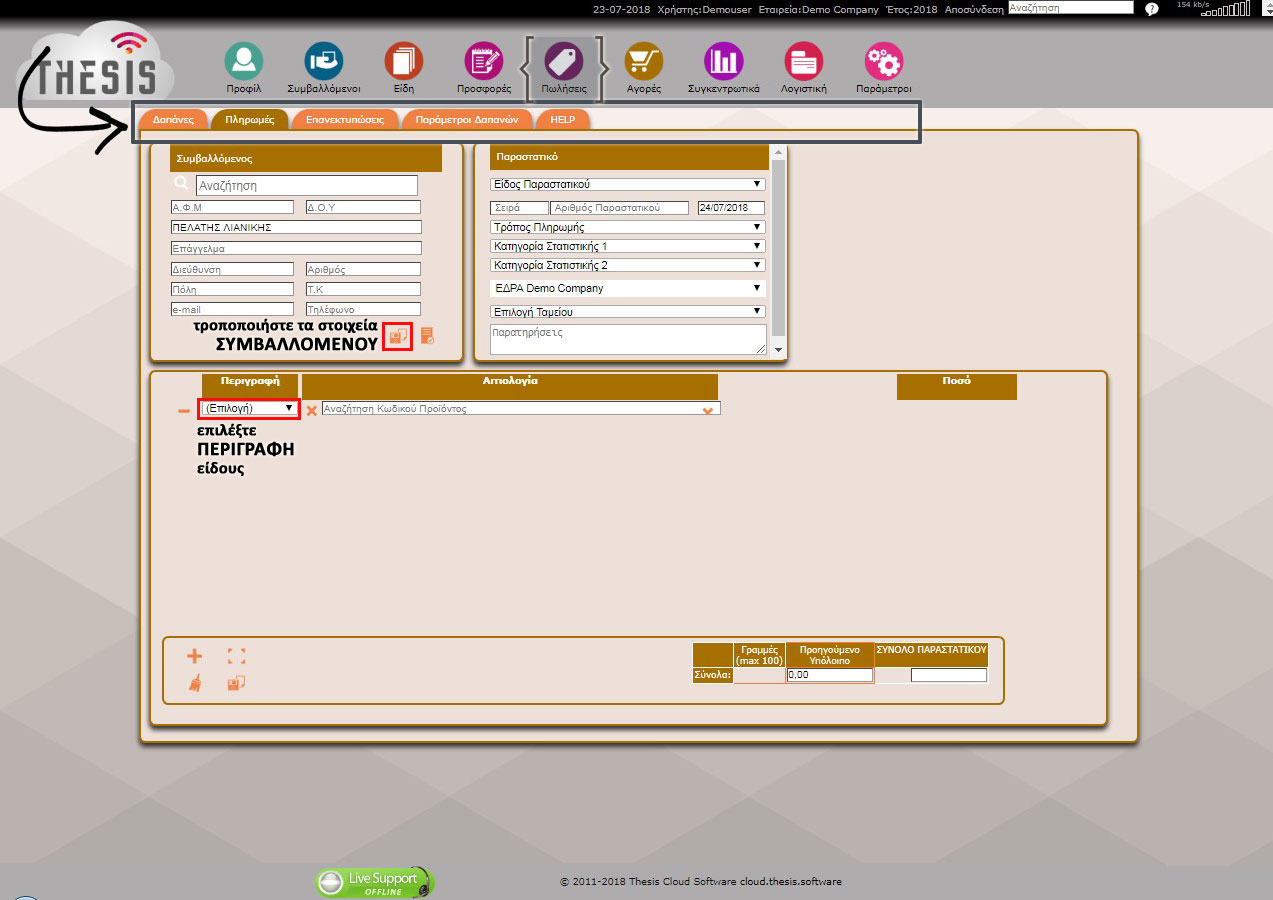Open the Περιγραφή (Επιλογή) dropdown
This screenshot has width=1273, height=900.
[x=249, y=408]
